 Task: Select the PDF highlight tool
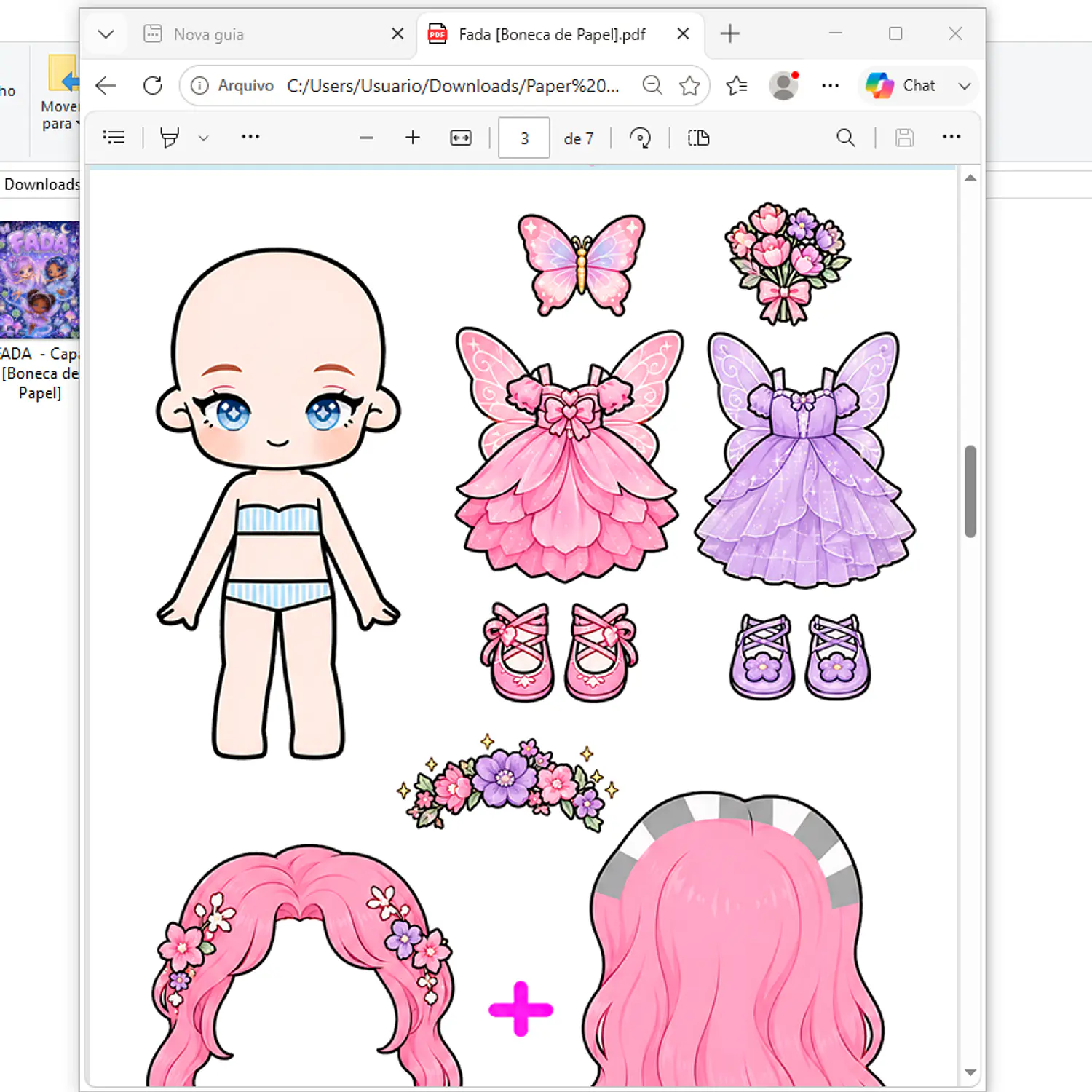tap(170, 138)
